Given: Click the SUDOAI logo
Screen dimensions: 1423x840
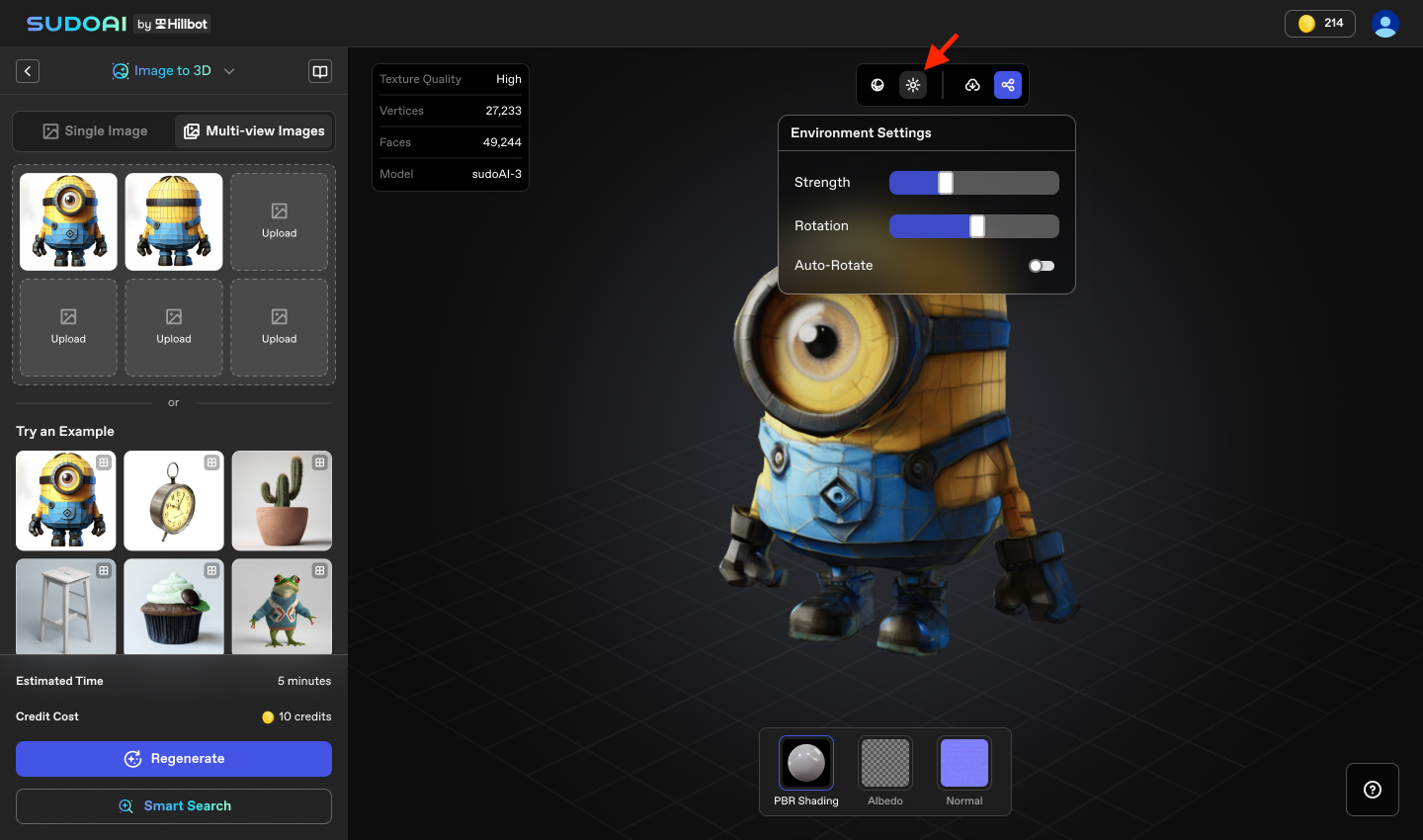Looking at the screenshot, I should point(77,24).
